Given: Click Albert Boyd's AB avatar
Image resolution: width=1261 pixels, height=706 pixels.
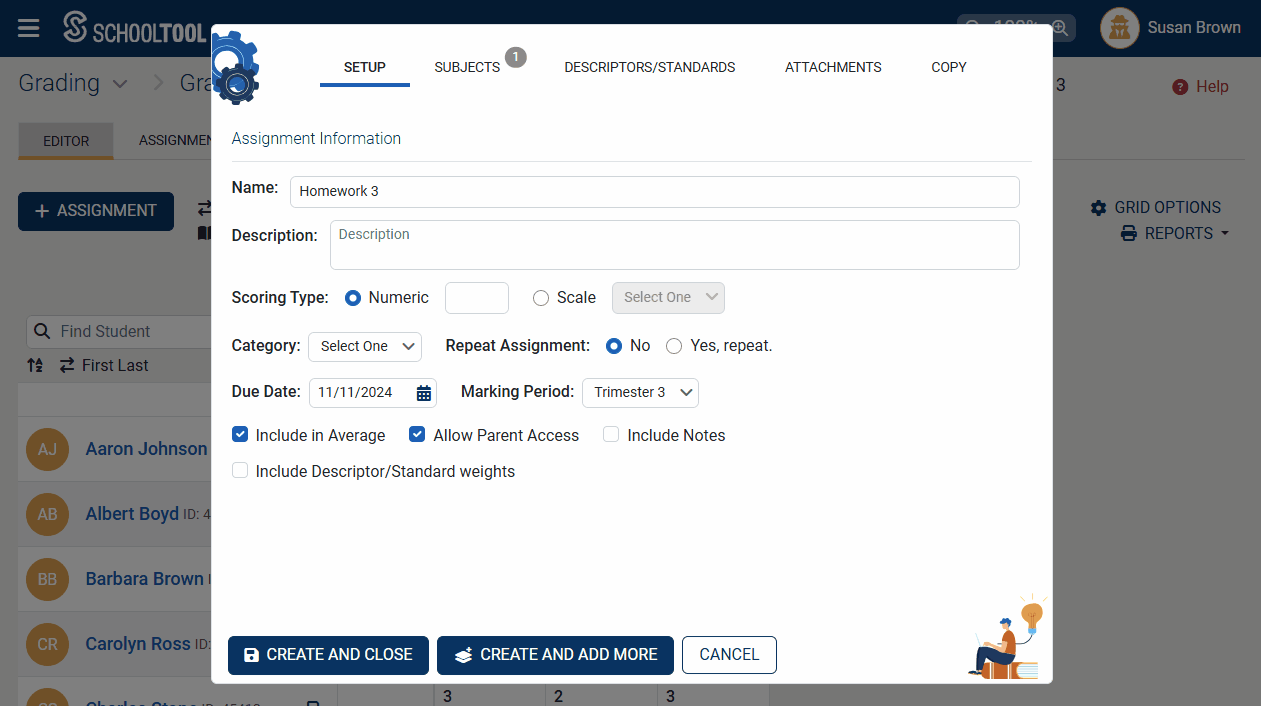Looking at the screenshot, I should point(47,514).
